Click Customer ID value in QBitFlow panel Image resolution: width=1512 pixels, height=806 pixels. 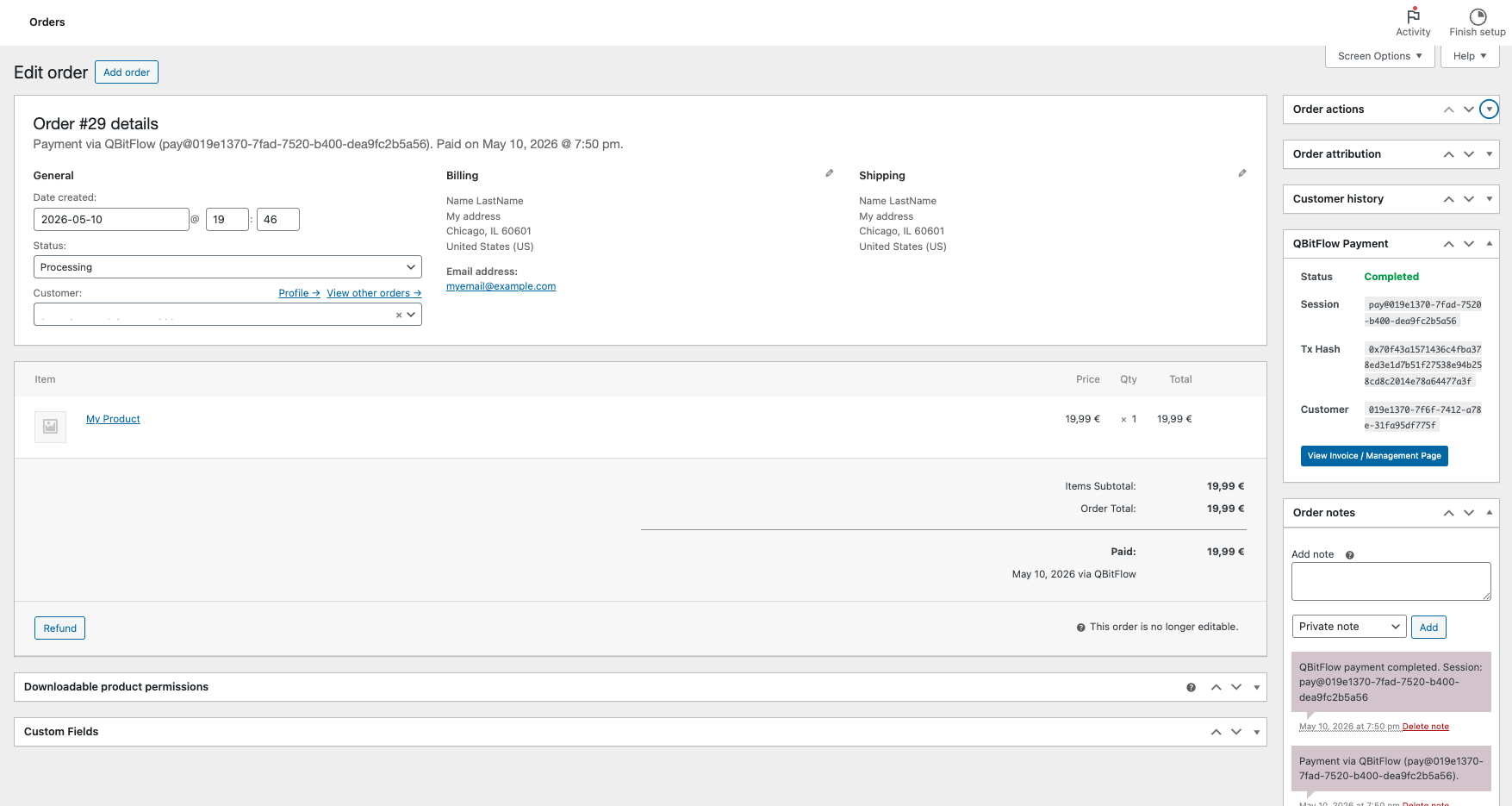click(x=1423, y=417)
